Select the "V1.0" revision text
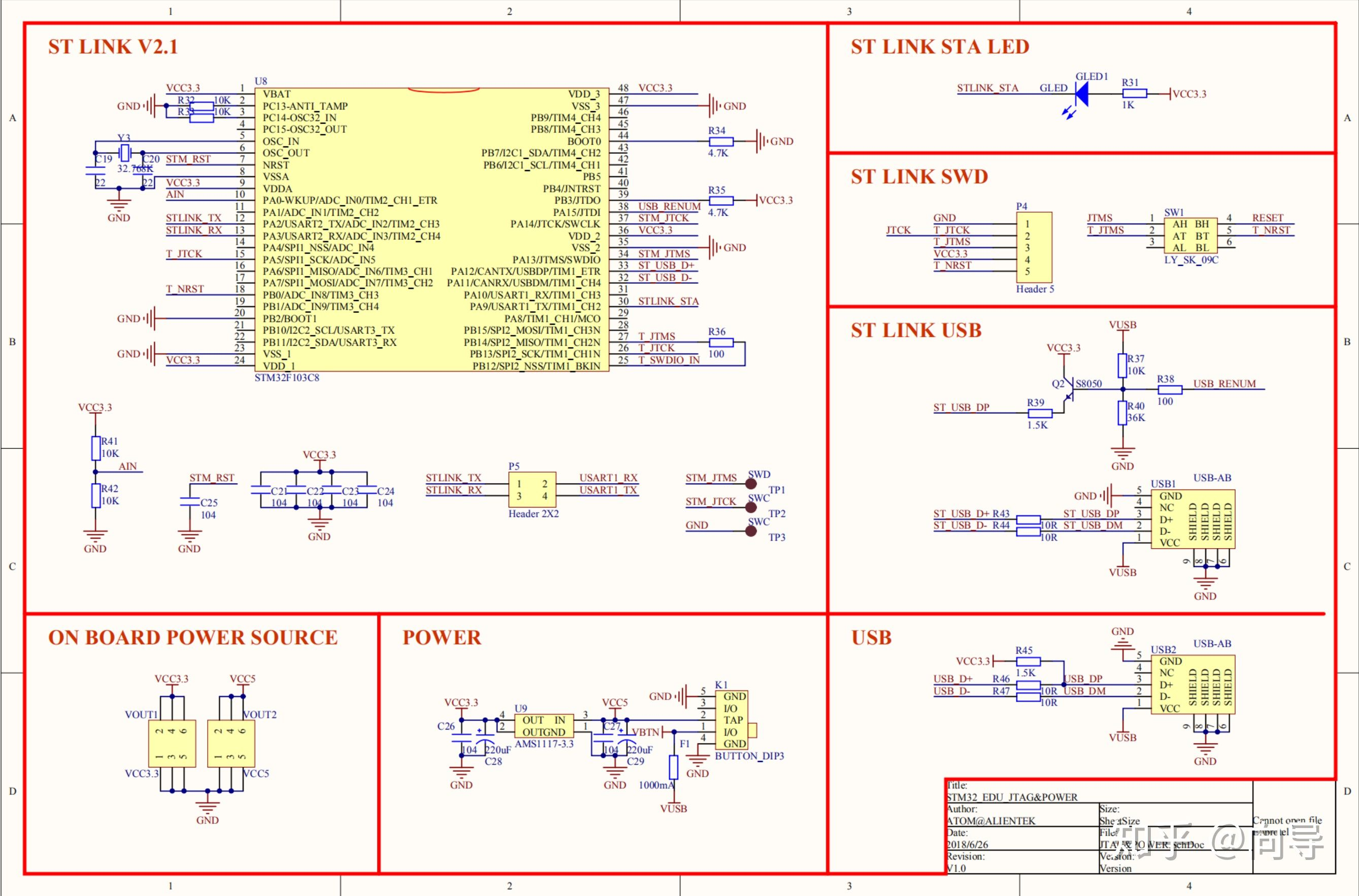Viewport: 1359px width, 896px height. (x=956, y=869)
